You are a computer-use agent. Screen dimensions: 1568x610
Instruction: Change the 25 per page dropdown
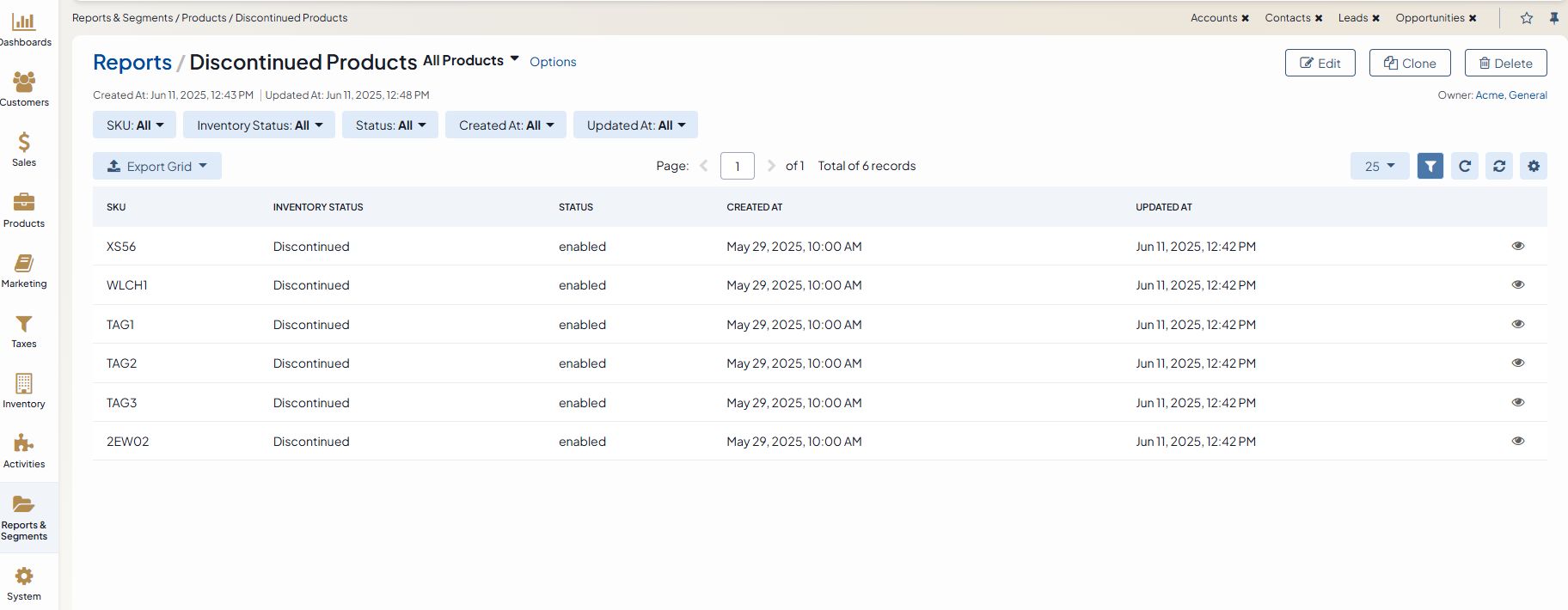(1379, 166)
